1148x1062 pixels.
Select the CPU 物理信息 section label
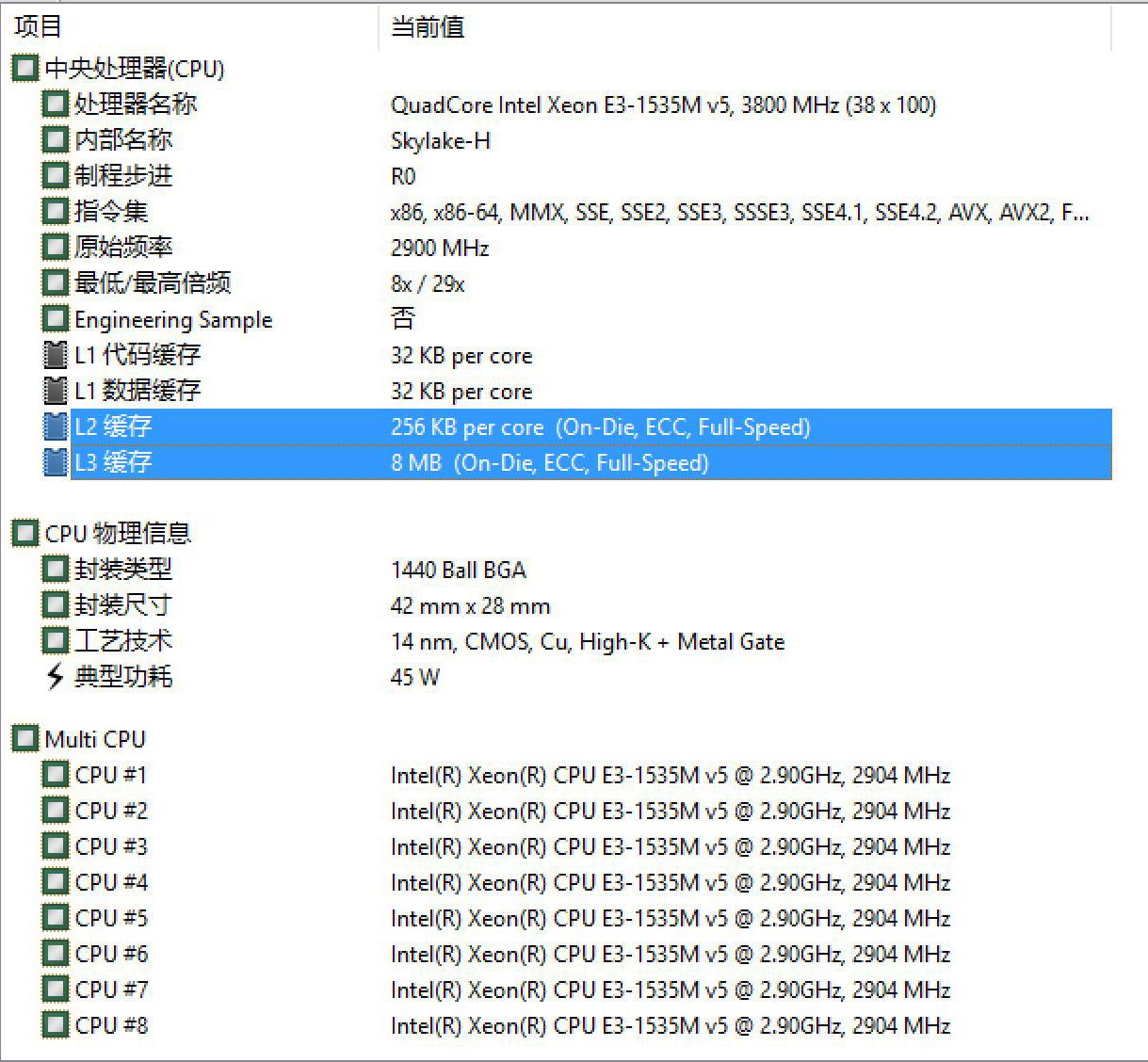click(x=118, y=533)
